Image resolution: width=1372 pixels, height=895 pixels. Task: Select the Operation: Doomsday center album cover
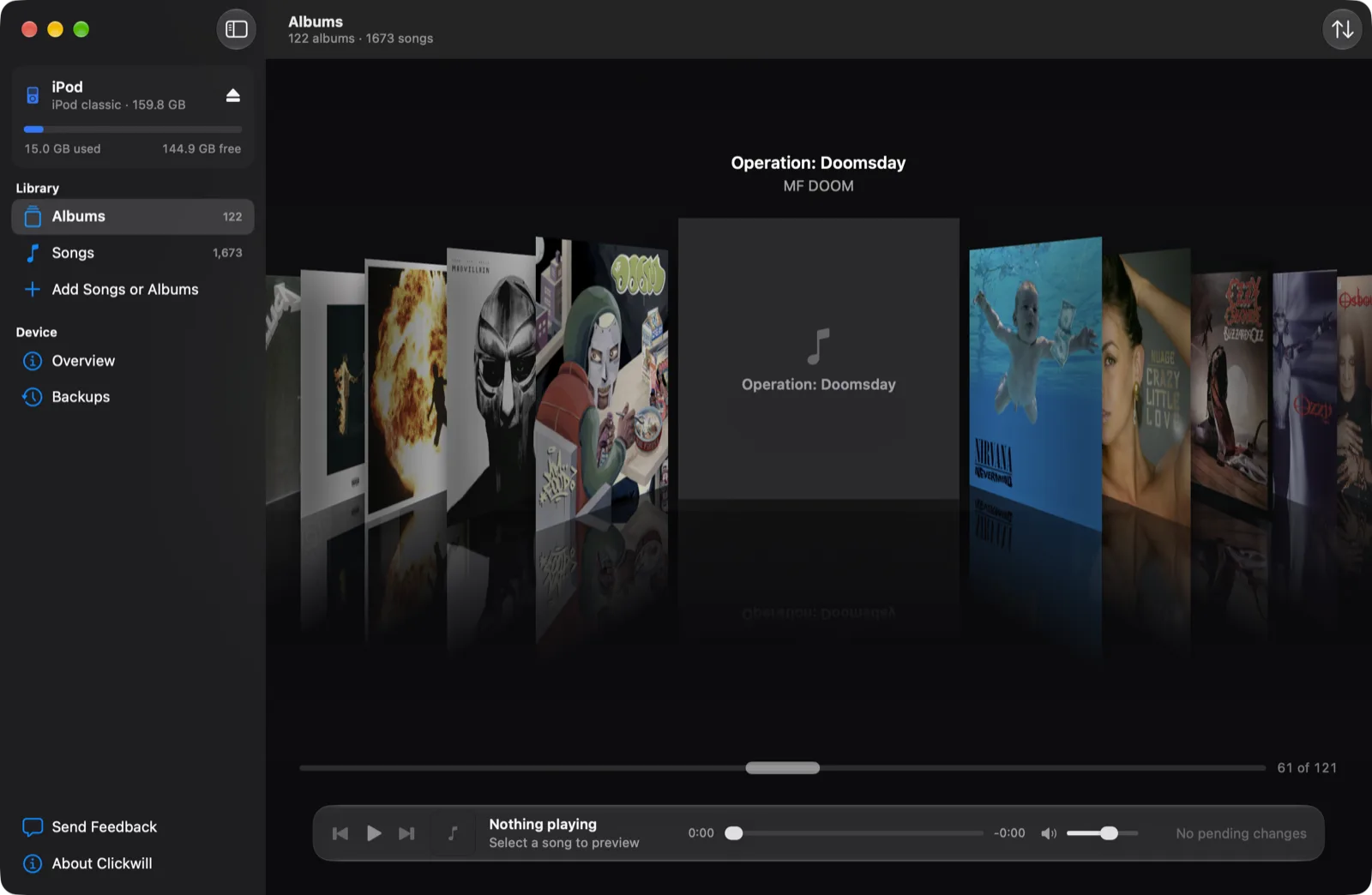pyautogui.click(x=819, y=358)
